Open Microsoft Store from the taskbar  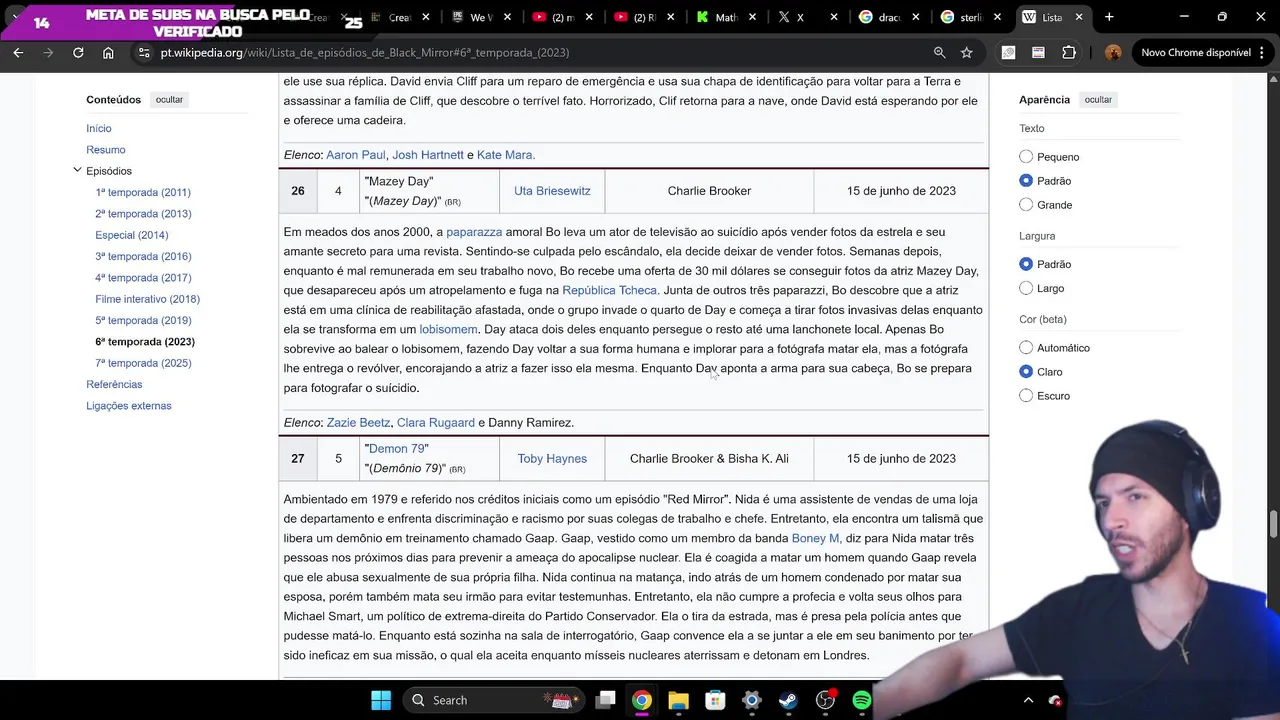click(x=714, y=700)
